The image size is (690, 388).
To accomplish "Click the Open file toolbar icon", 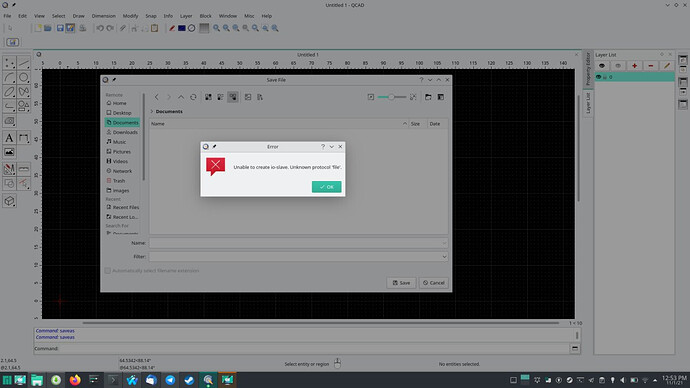I will [48, 28].
